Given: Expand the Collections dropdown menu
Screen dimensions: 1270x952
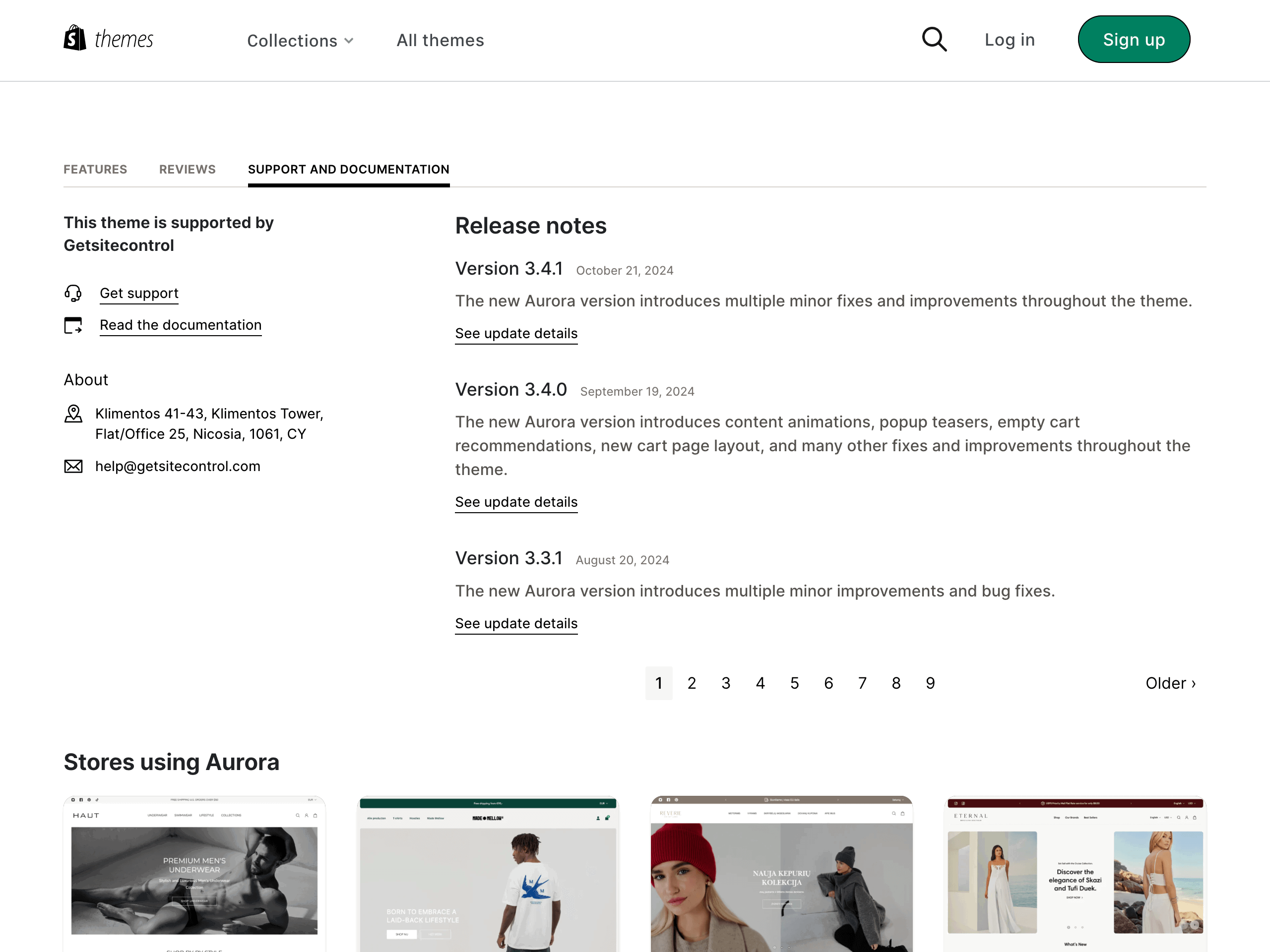Looking at the screenshot, I should click(300, 41).
